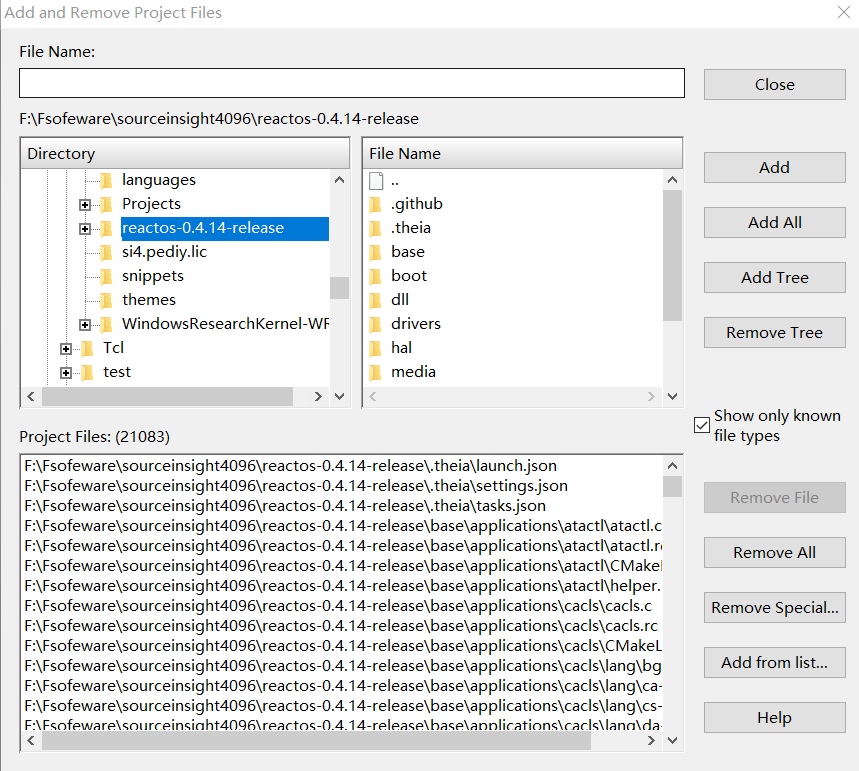Click Directory list scroll-down arrow
Screen dimensions: 859x771
pyautogui.click(x=339, y=396)
